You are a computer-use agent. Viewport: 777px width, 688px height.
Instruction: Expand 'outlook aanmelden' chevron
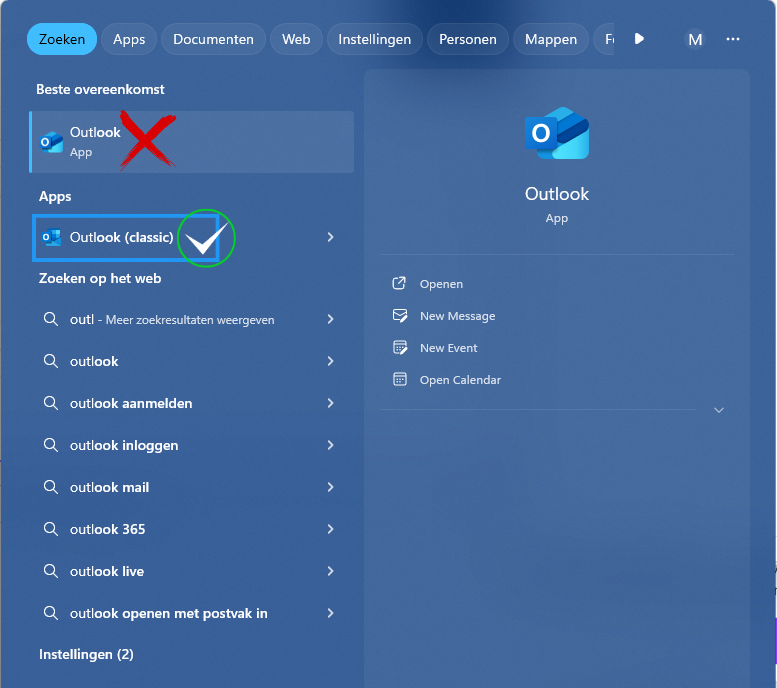pos(331,403)
